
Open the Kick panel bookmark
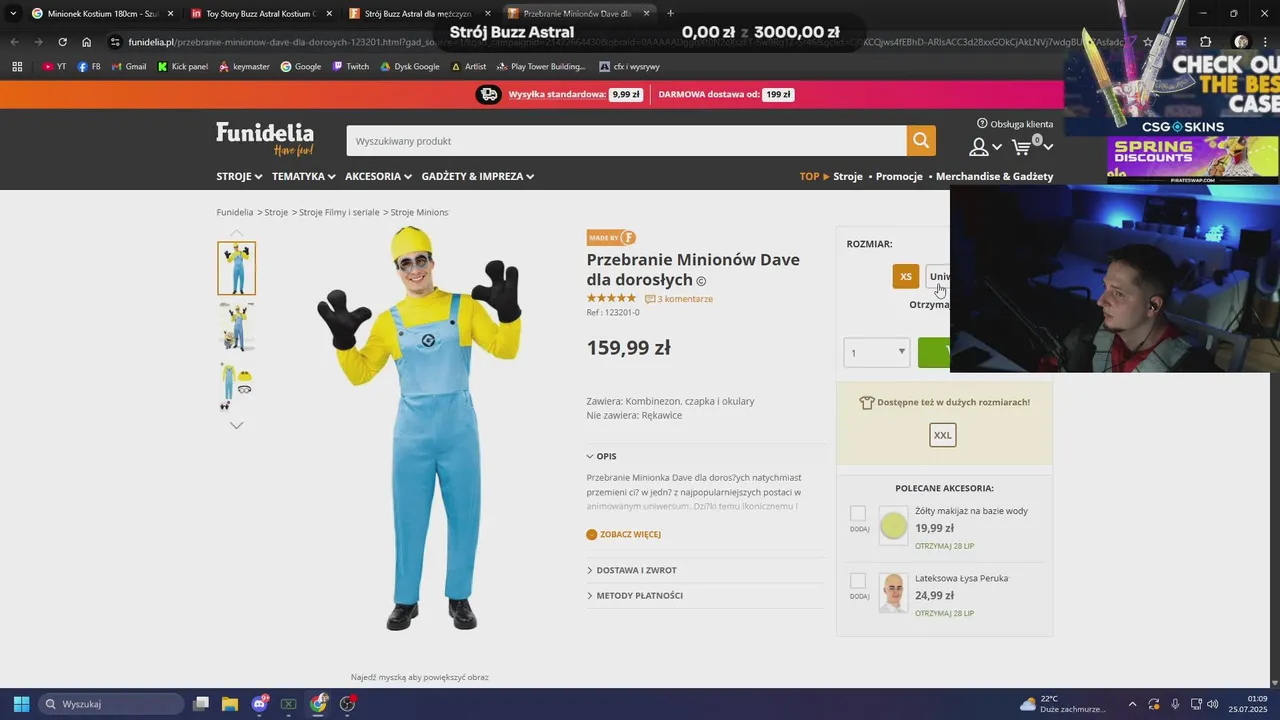click(x=183, y=66)
